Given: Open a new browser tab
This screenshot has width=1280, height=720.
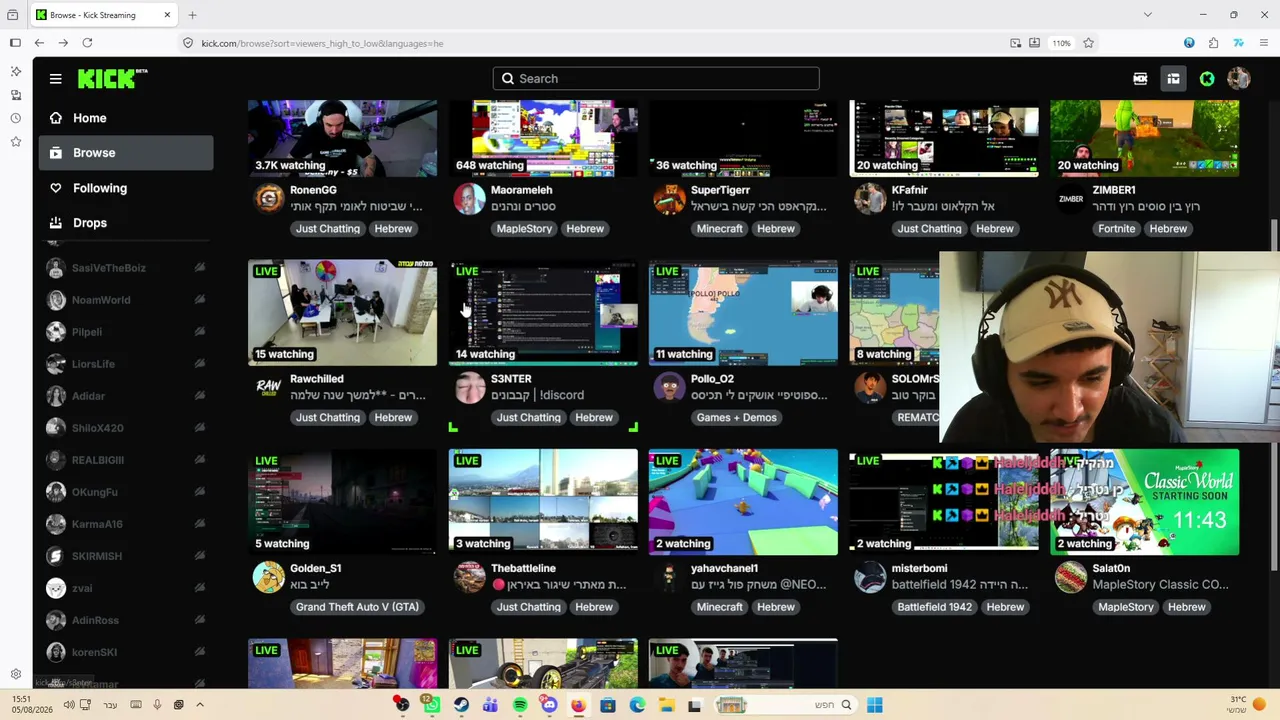Looking at the screenshot, I should (x=192, y=15).
